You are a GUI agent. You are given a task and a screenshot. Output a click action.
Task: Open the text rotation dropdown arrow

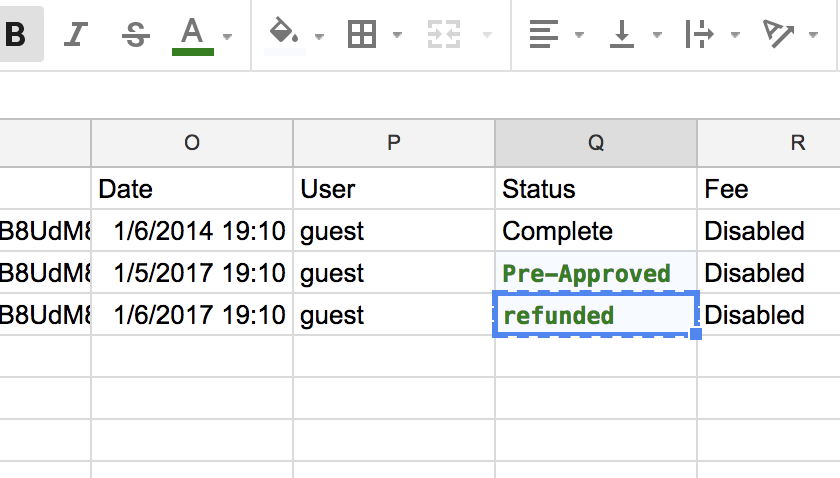813,35
